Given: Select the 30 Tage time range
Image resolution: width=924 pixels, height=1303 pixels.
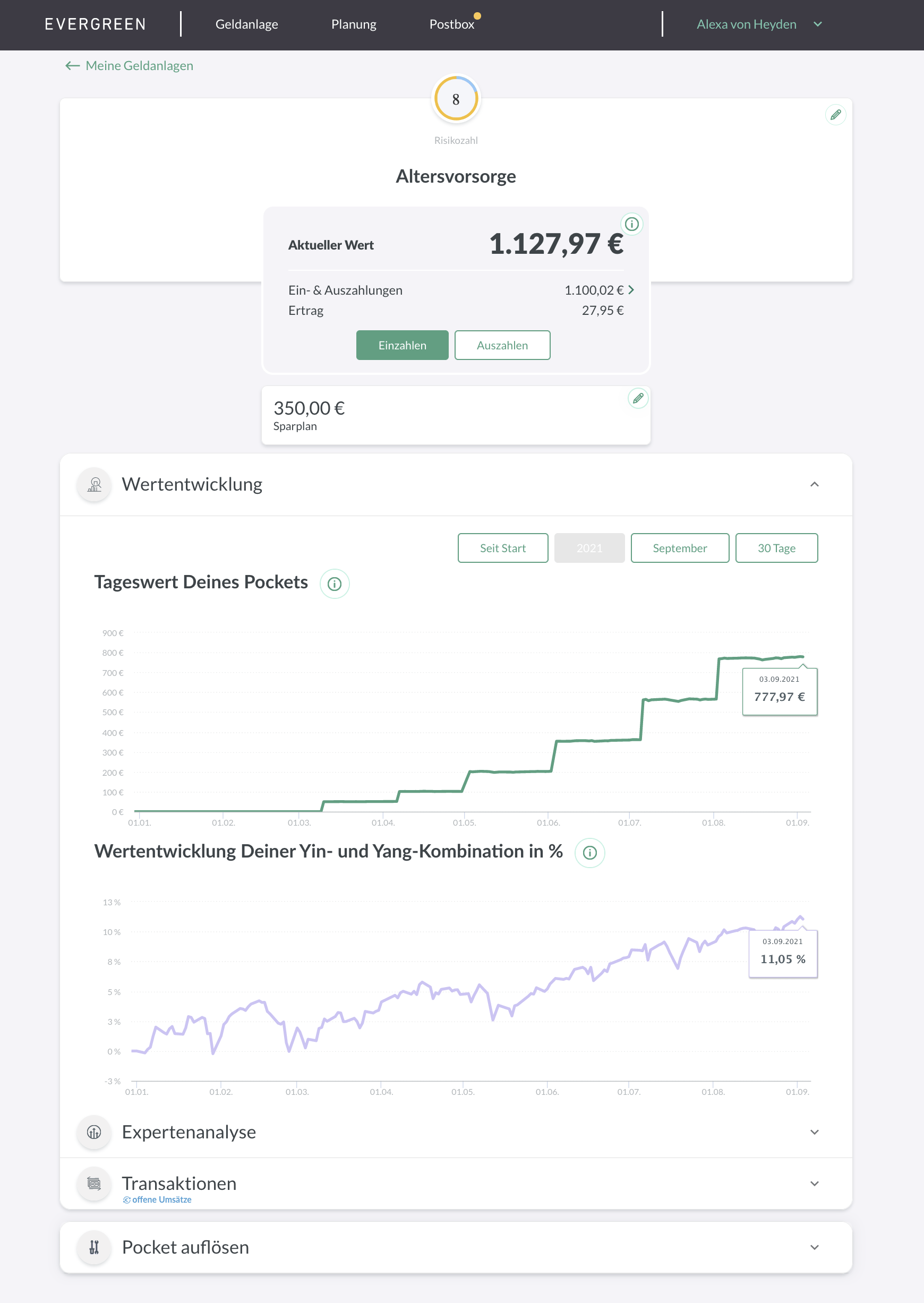Looking at the screenshot, I should pos(776,548).
